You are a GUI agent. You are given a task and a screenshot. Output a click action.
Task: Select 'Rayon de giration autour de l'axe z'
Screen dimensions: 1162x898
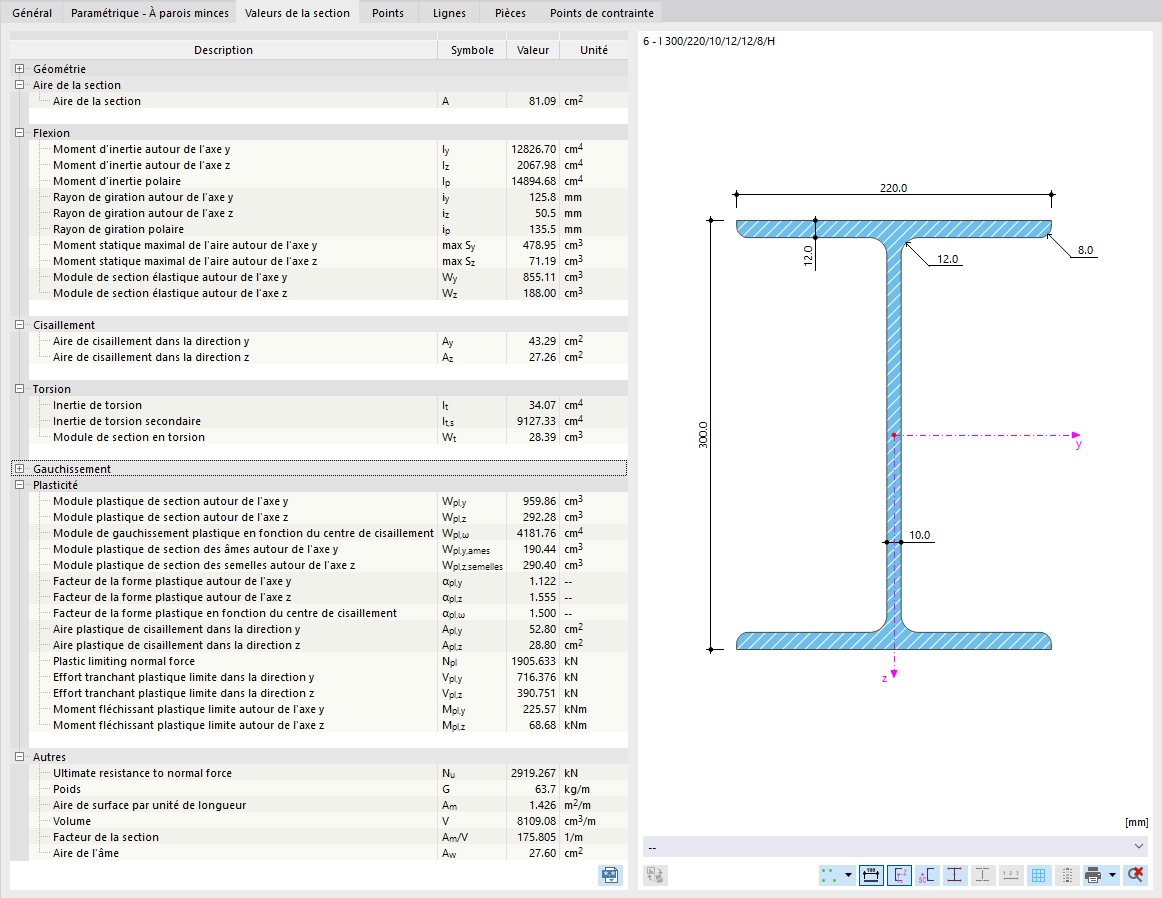[x=328, y=213]
